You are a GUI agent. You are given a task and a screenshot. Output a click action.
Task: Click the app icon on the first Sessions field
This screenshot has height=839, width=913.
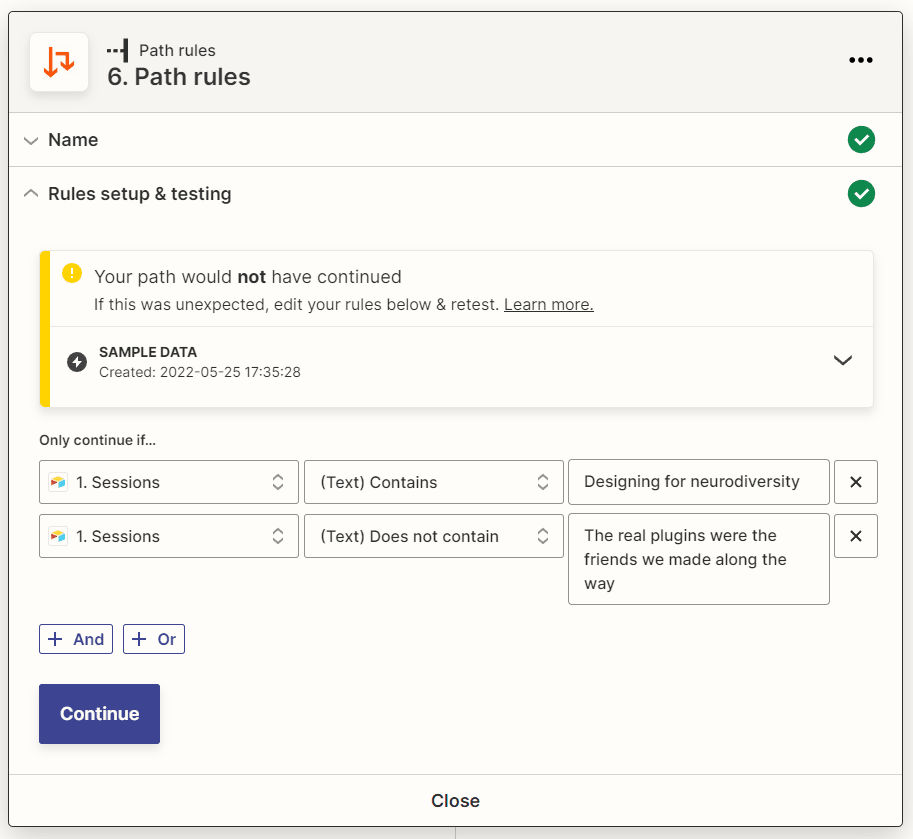60,482
